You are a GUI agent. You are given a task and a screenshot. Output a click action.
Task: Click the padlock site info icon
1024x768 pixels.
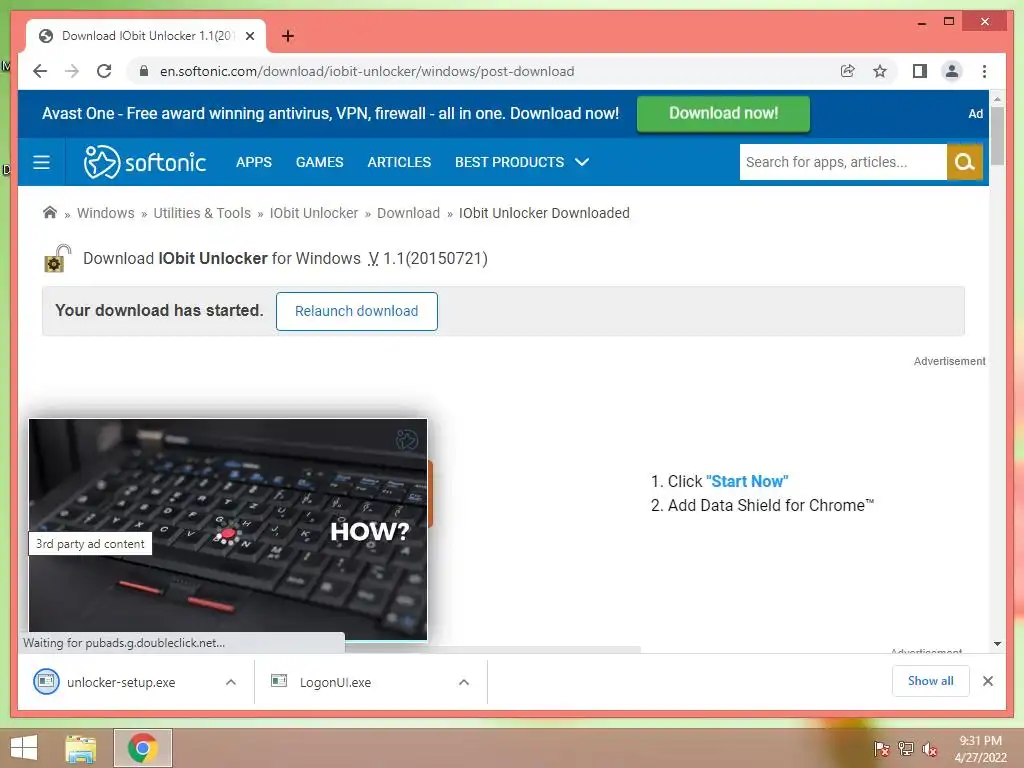tap(144, 71)
